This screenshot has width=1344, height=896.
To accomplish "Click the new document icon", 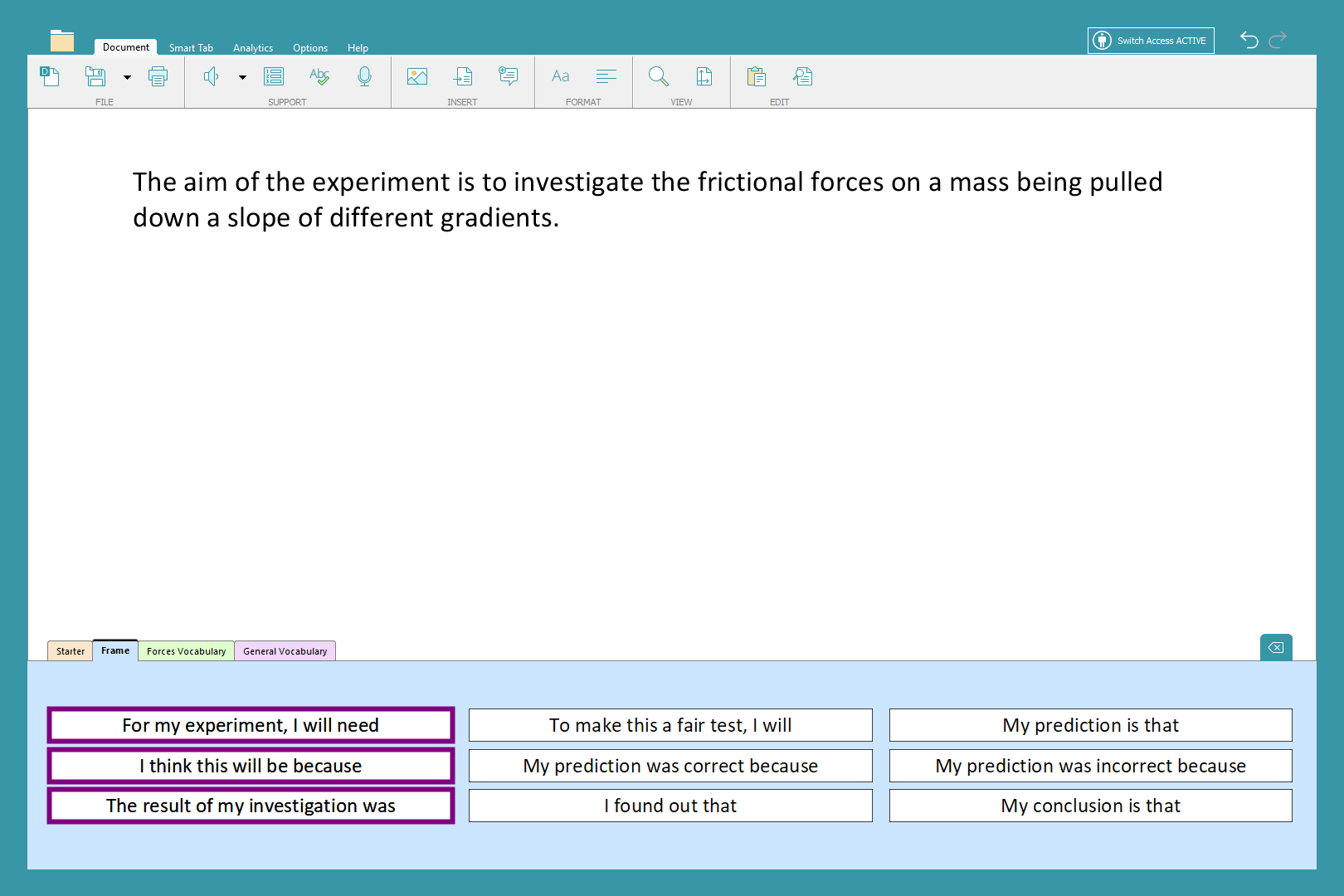I will point(50,77).
